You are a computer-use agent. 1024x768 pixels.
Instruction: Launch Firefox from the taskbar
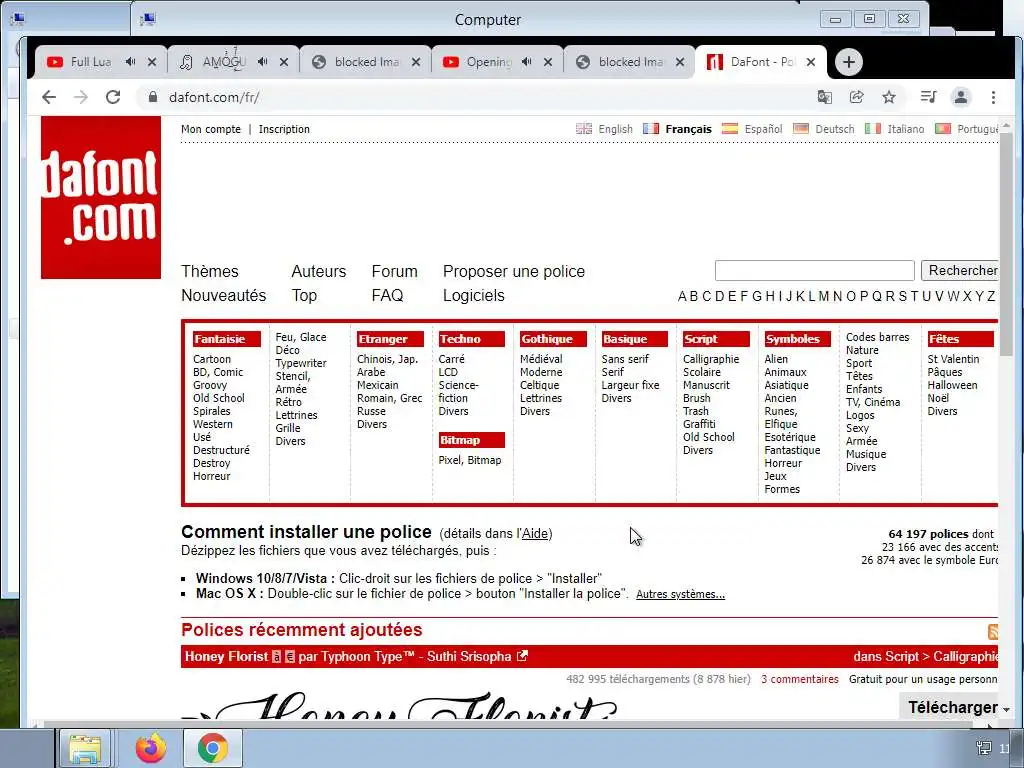tap(151, 748)
